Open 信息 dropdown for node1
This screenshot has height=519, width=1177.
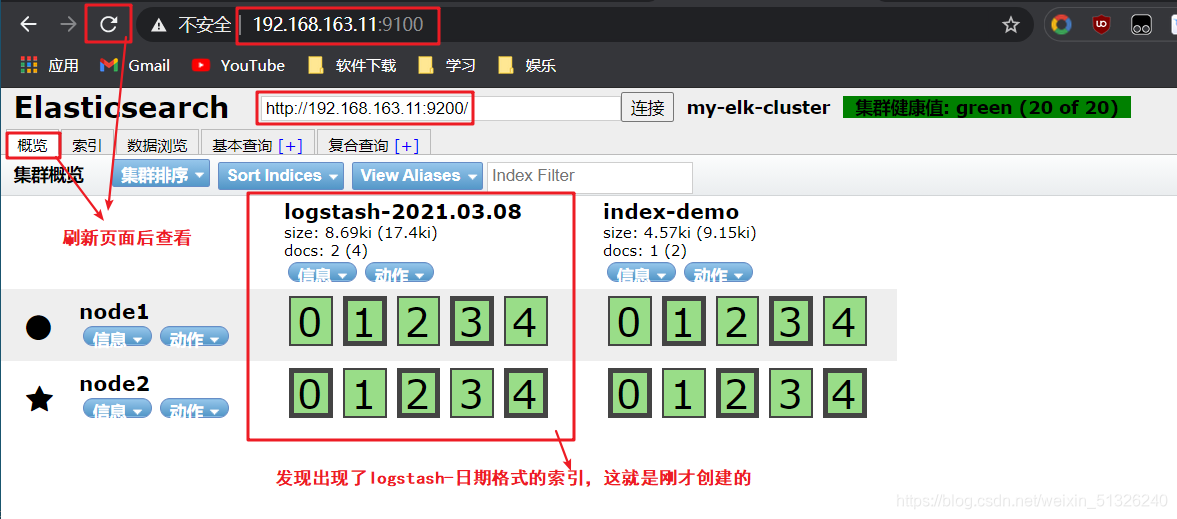(117, 337)
